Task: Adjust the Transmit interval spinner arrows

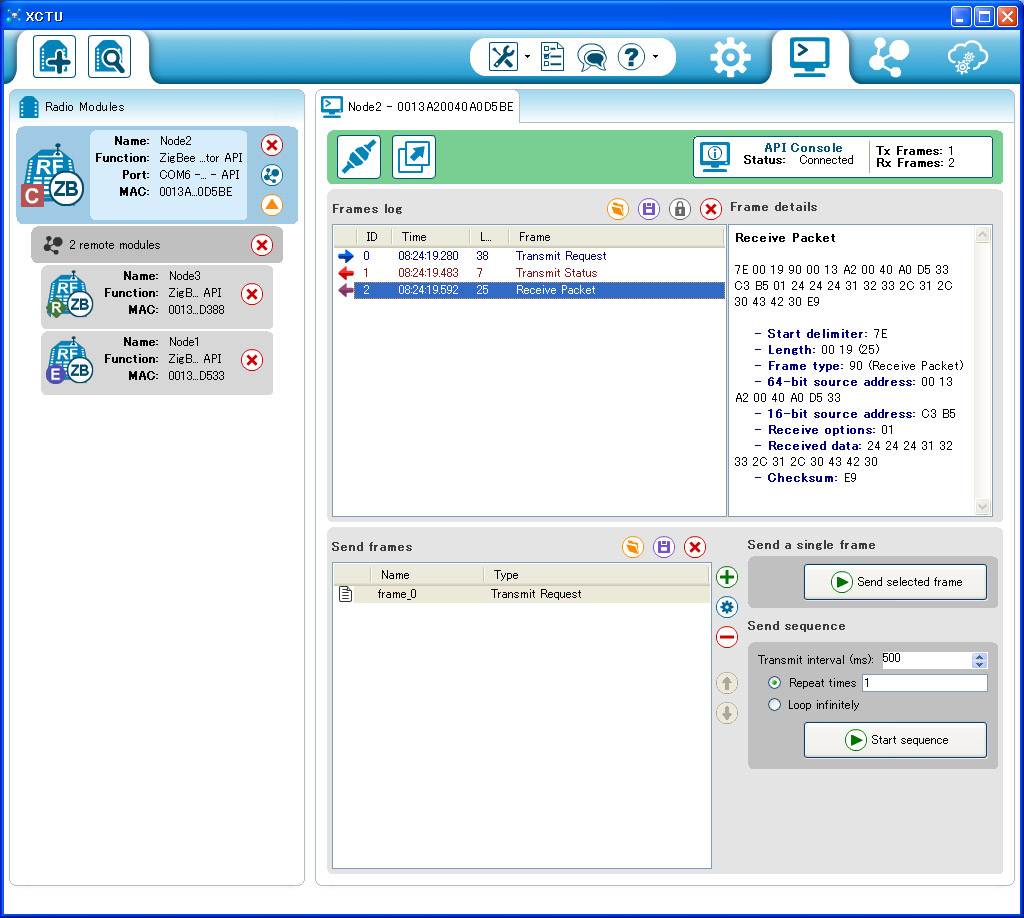Action: click(979, 660)
